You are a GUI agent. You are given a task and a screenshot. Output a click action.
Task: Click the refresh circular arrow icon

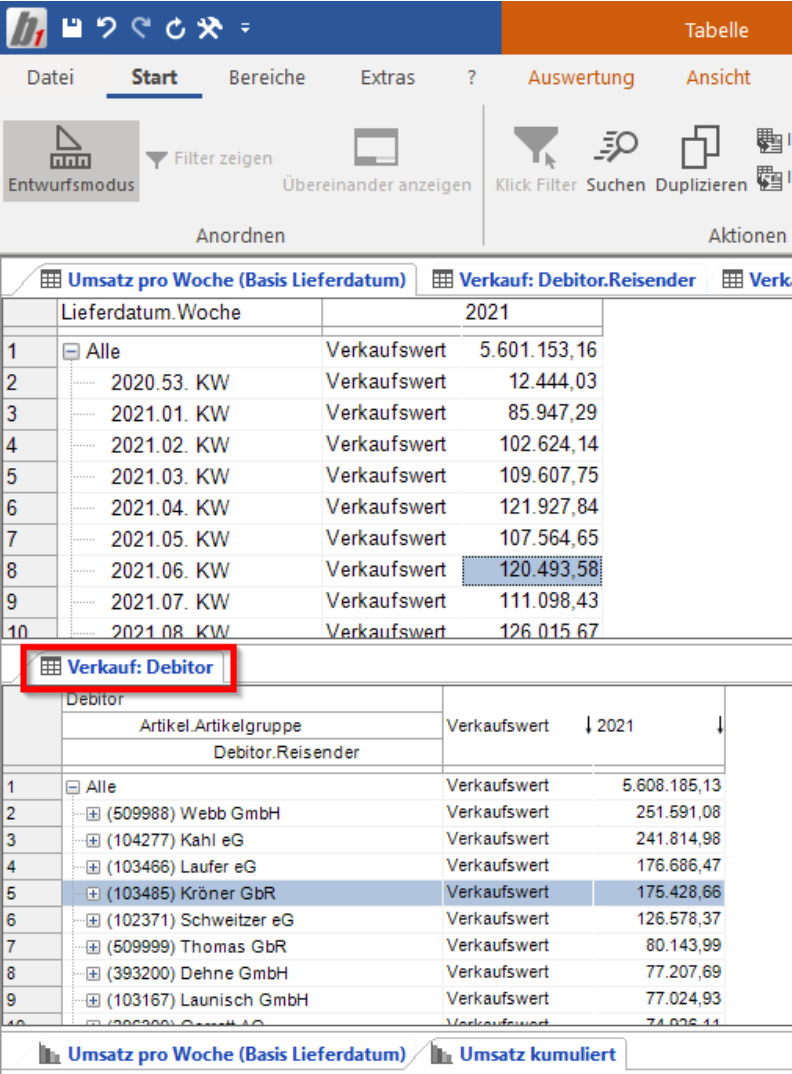pyautogui.click(x=175, y=28)
